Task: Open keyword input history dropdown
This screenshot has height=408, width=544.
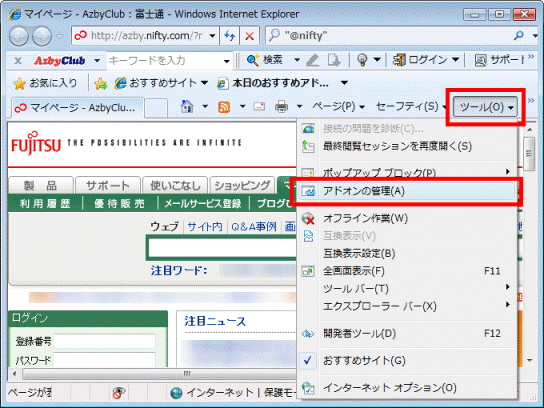Action: (227, 61)
